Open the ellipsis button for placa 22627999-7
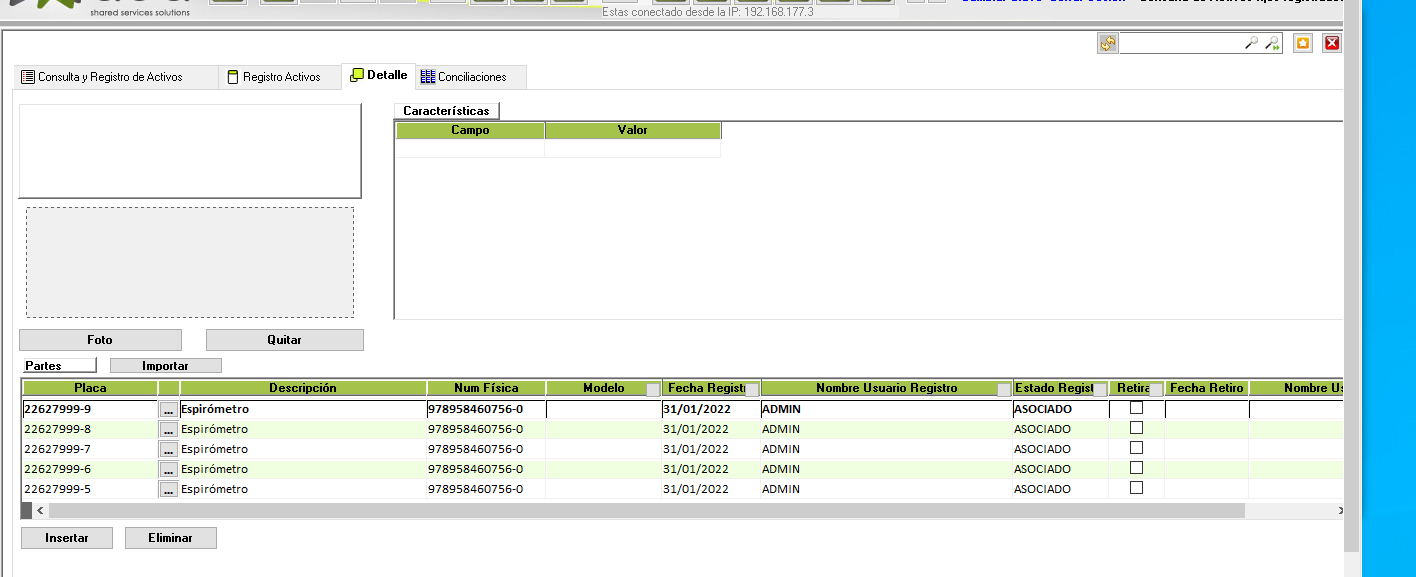The height and width of the screenshot is (577, 1416). pos(168,449)
